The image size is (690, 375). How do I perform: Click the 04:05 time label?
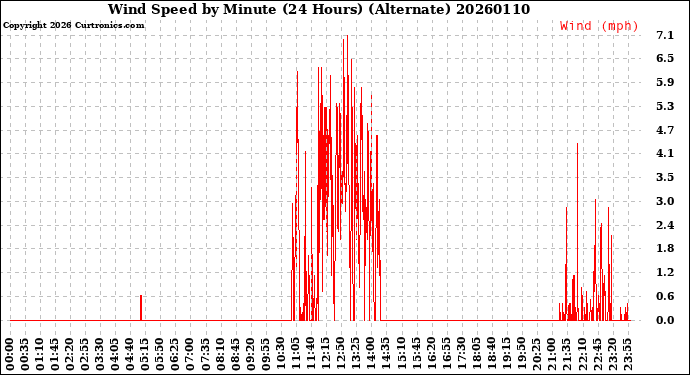click(x=115, y=354)
